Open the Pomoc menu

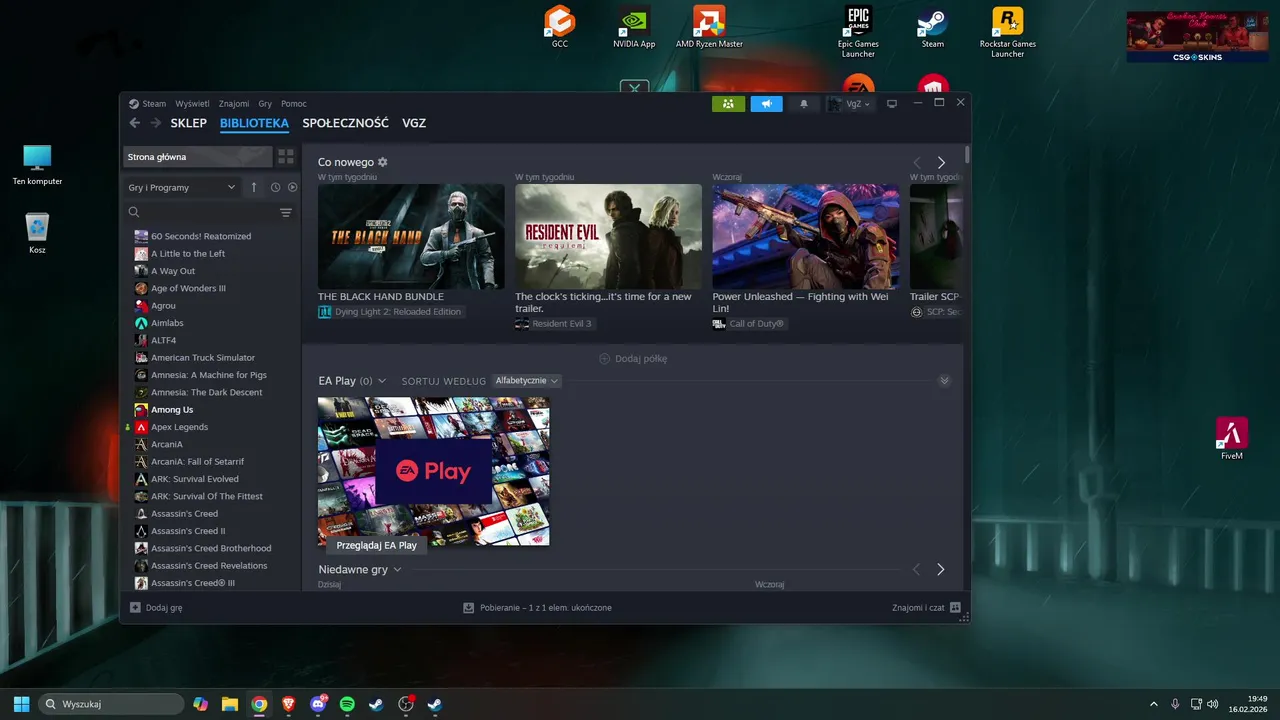[x=294, y=104]
